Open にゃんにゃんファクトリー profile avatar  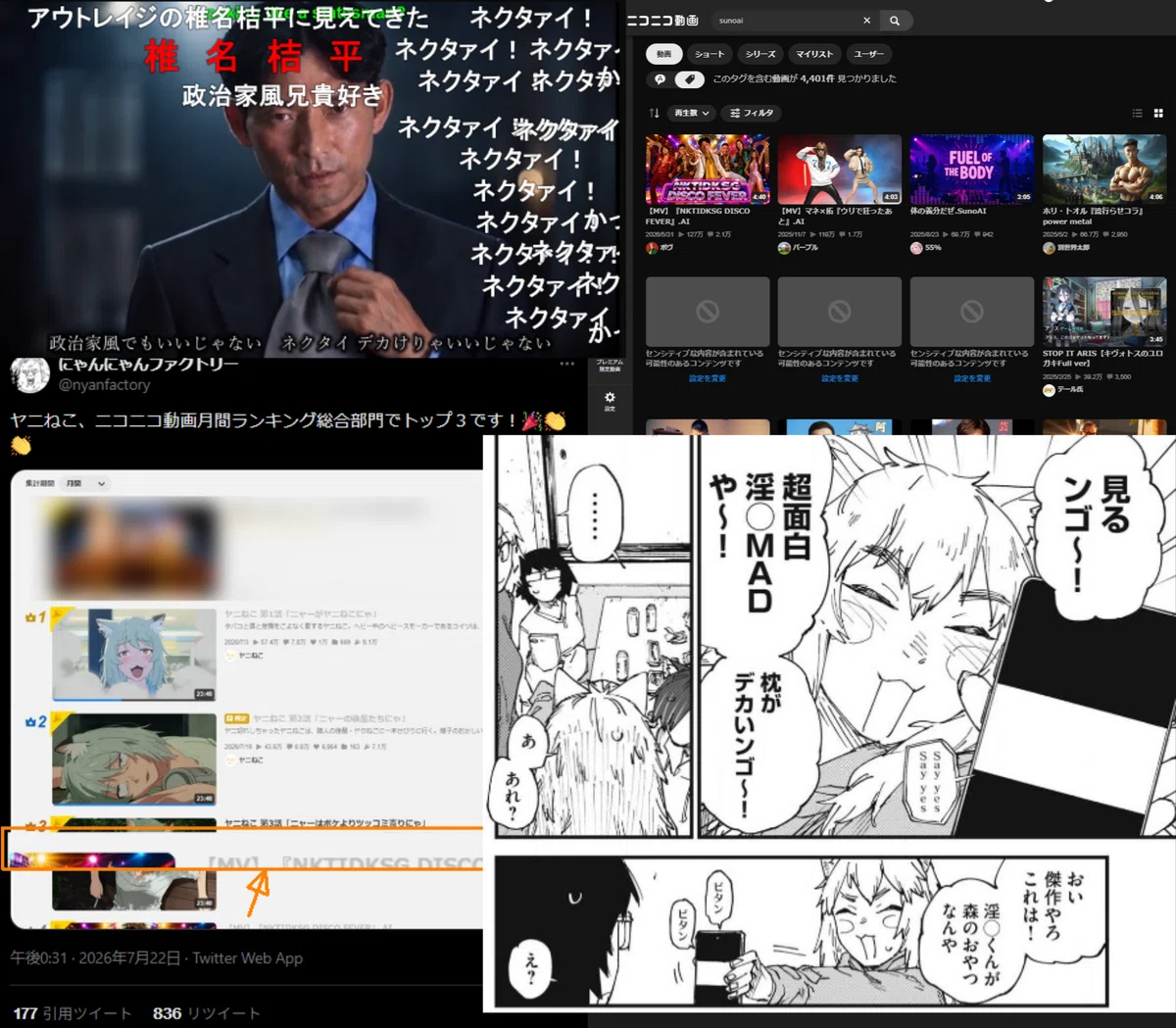(29, 374)
